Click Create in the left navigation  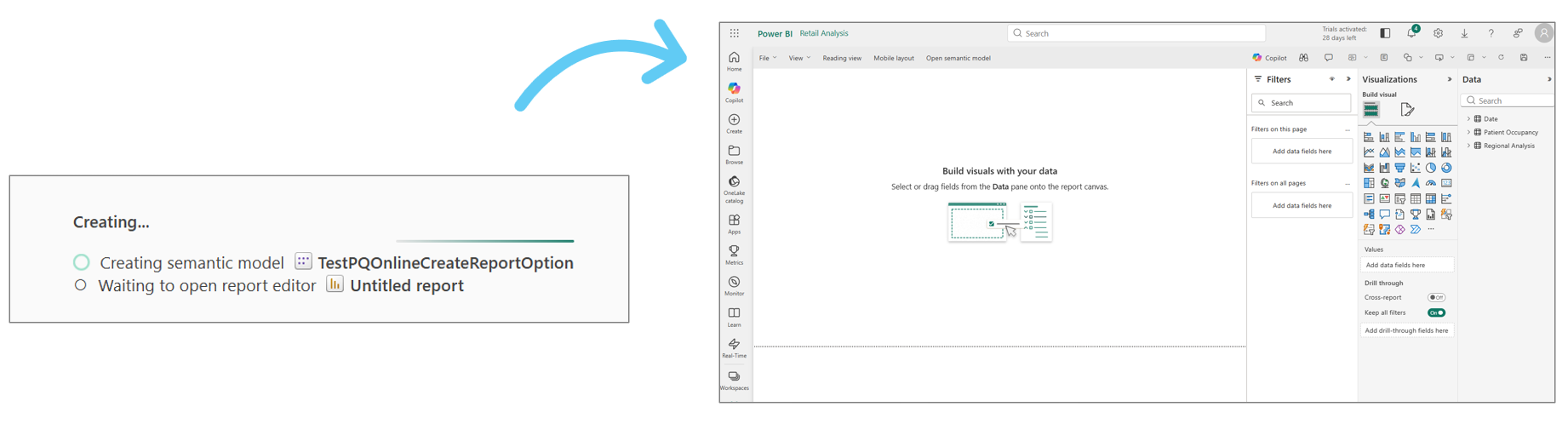(734, 123)
